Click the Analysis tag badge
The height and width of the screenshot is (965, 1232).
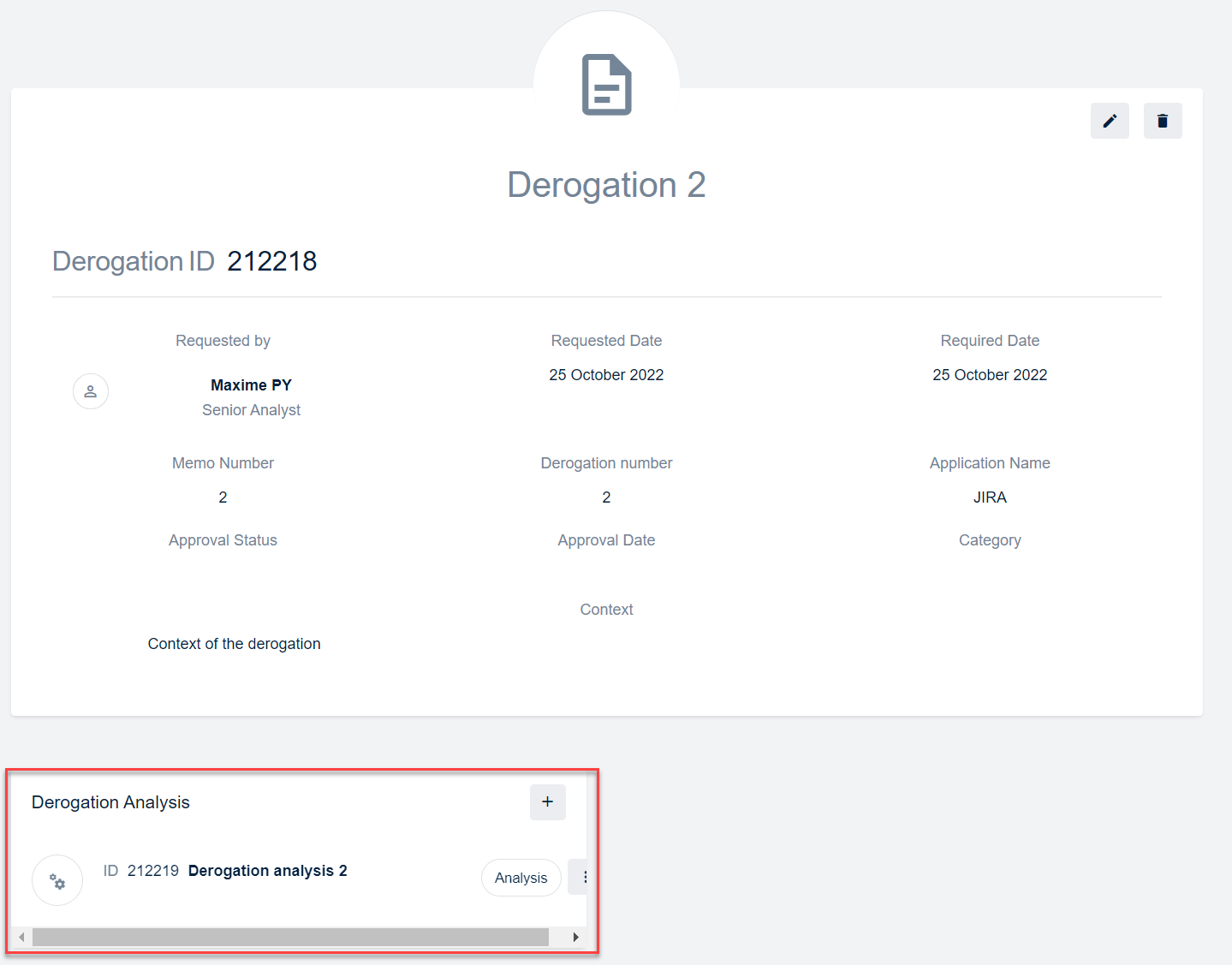click(521, 878)
